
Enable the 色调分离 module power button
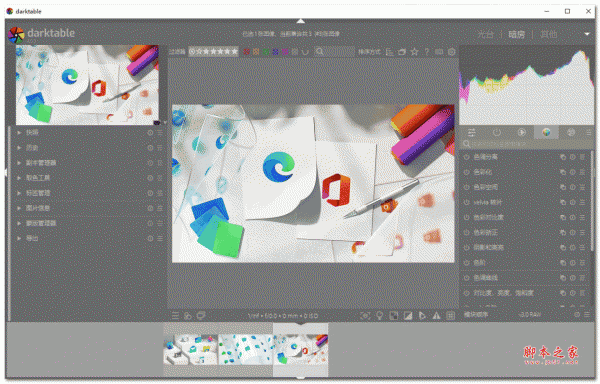click(x=466, y=157)
